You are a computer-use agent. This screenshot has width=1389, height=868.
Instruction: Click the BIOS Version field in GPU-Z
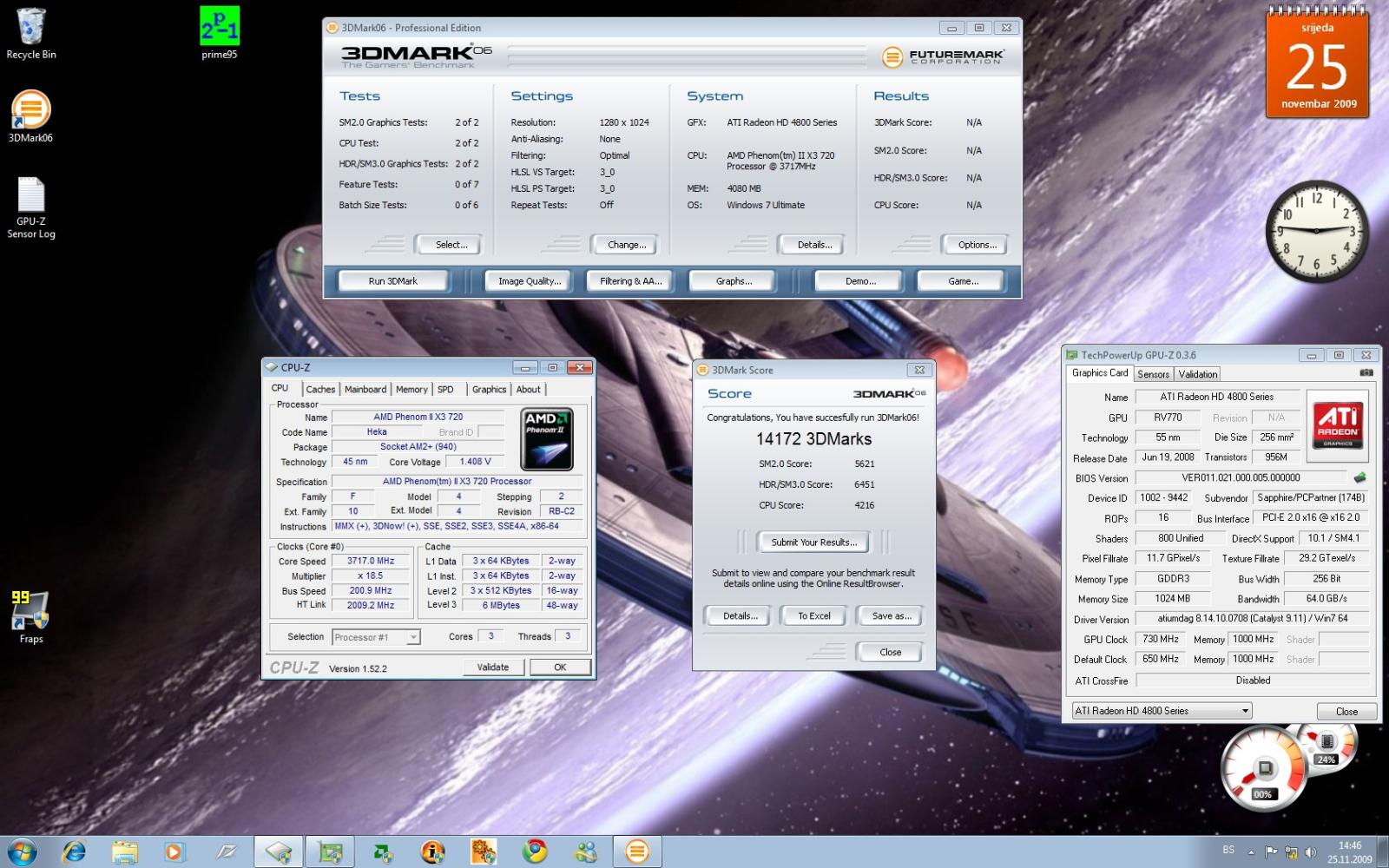click(1241, 477)
